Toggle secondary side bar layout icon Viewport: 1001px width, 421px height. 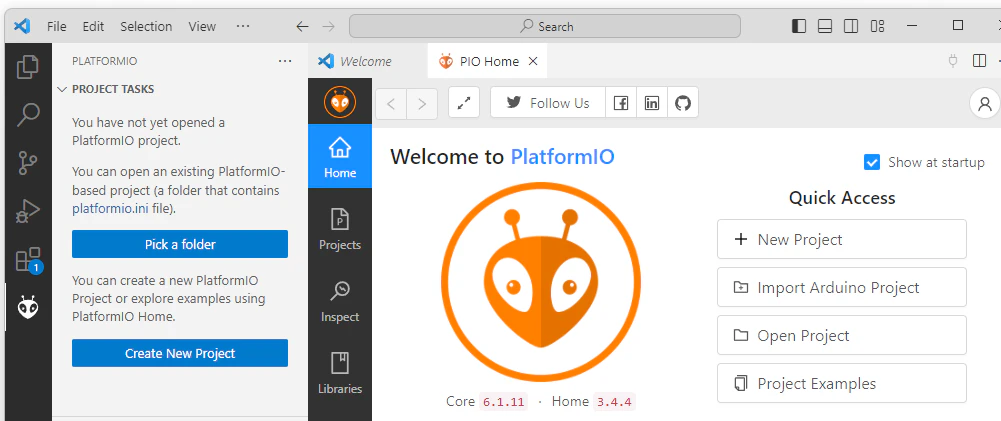(851, 26)
